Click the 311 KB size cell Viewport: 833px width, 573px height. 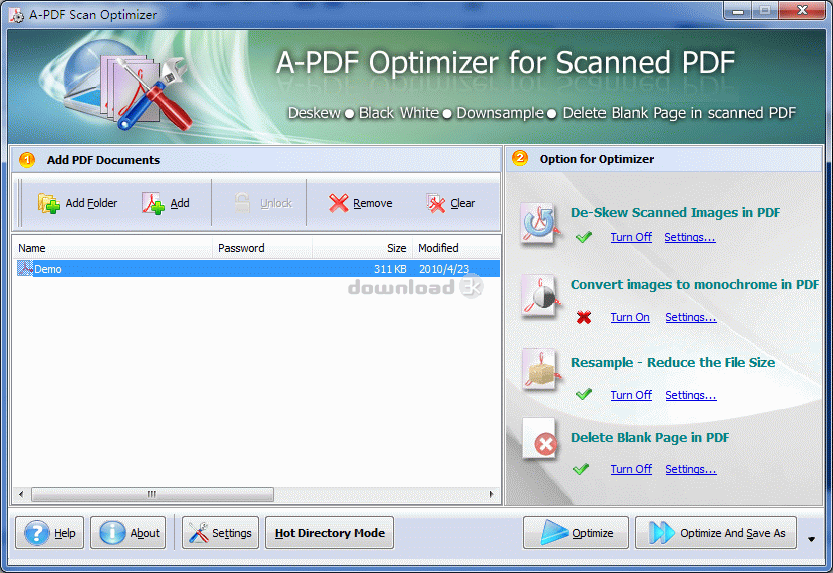point(390,269)
